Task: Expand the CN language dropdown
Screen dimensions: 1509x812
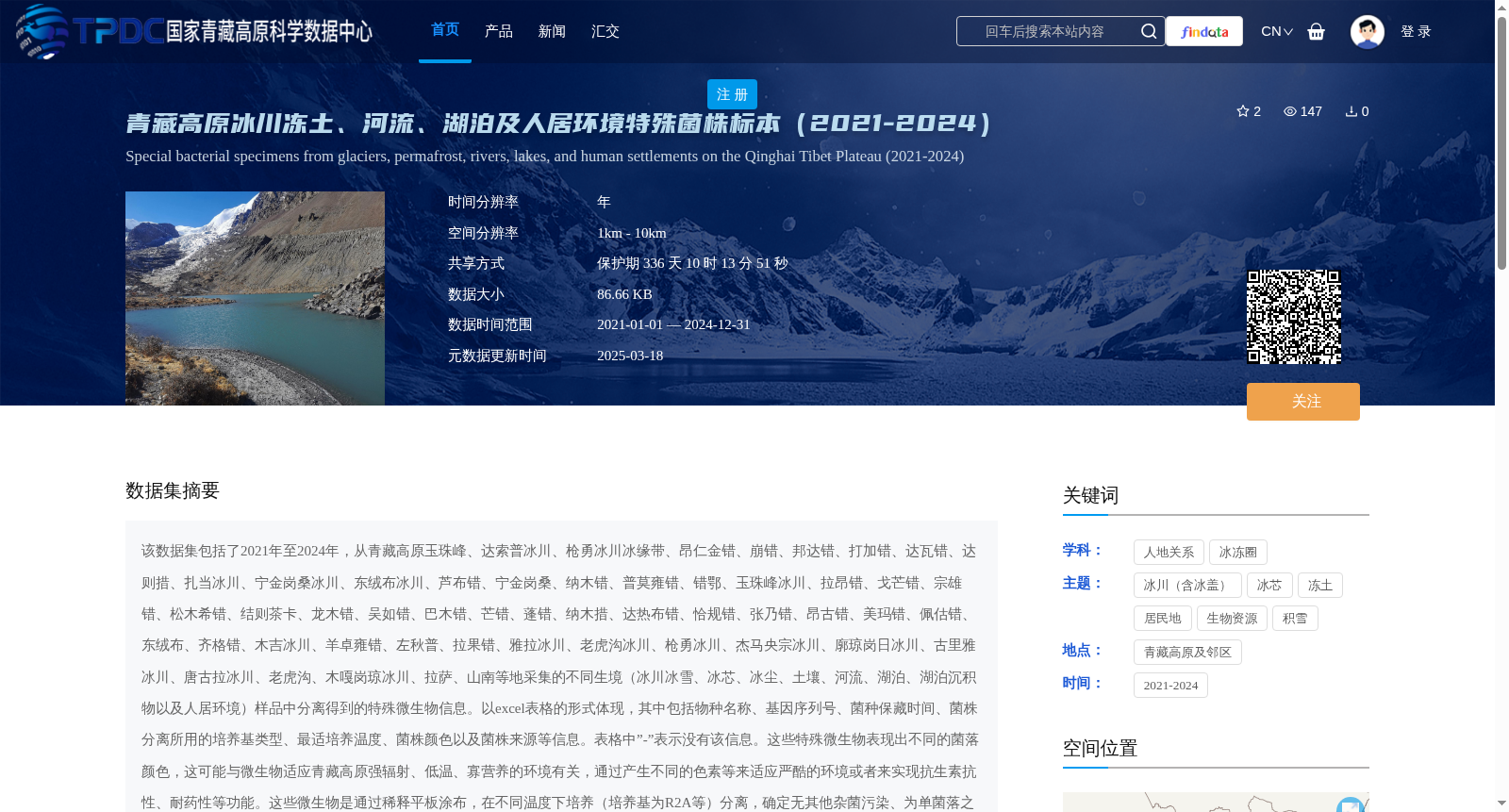Action: (x=1277, y=31)
